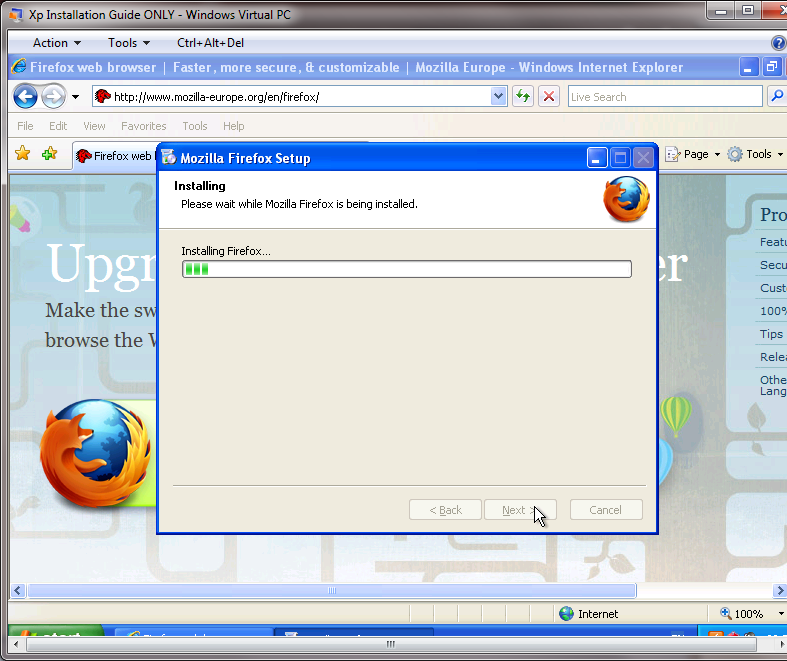Click Virtual PC bottom scroll left arrow

(x=16, y=644)
